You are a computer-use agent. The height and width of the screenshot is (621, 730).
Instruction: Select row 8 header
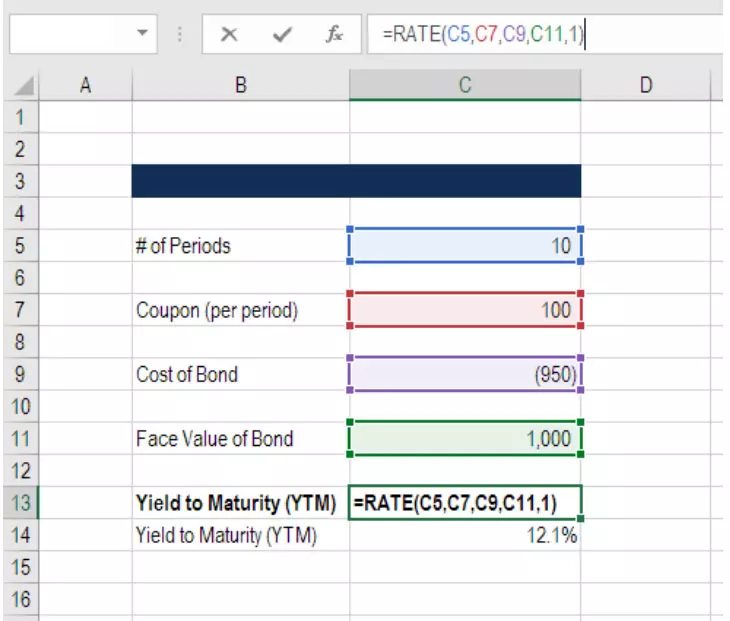(20, 342)
